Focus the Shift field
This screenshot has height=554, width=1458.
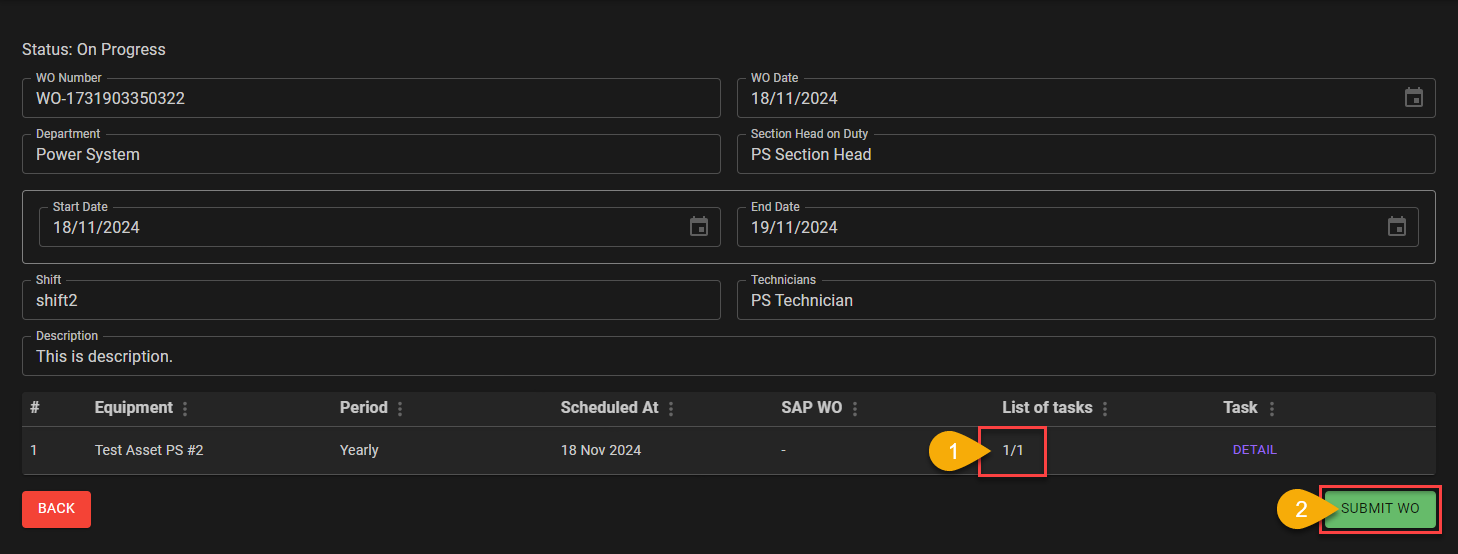[x=370, y=301]
